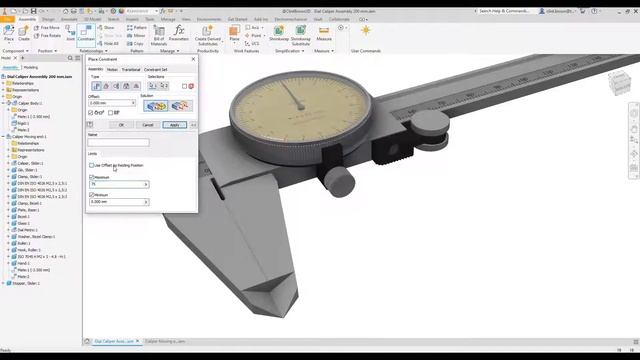This screenshot has width=640, height=360.
Task: Collapse the Caliper Body:1 node
Action: coord(4,103)
